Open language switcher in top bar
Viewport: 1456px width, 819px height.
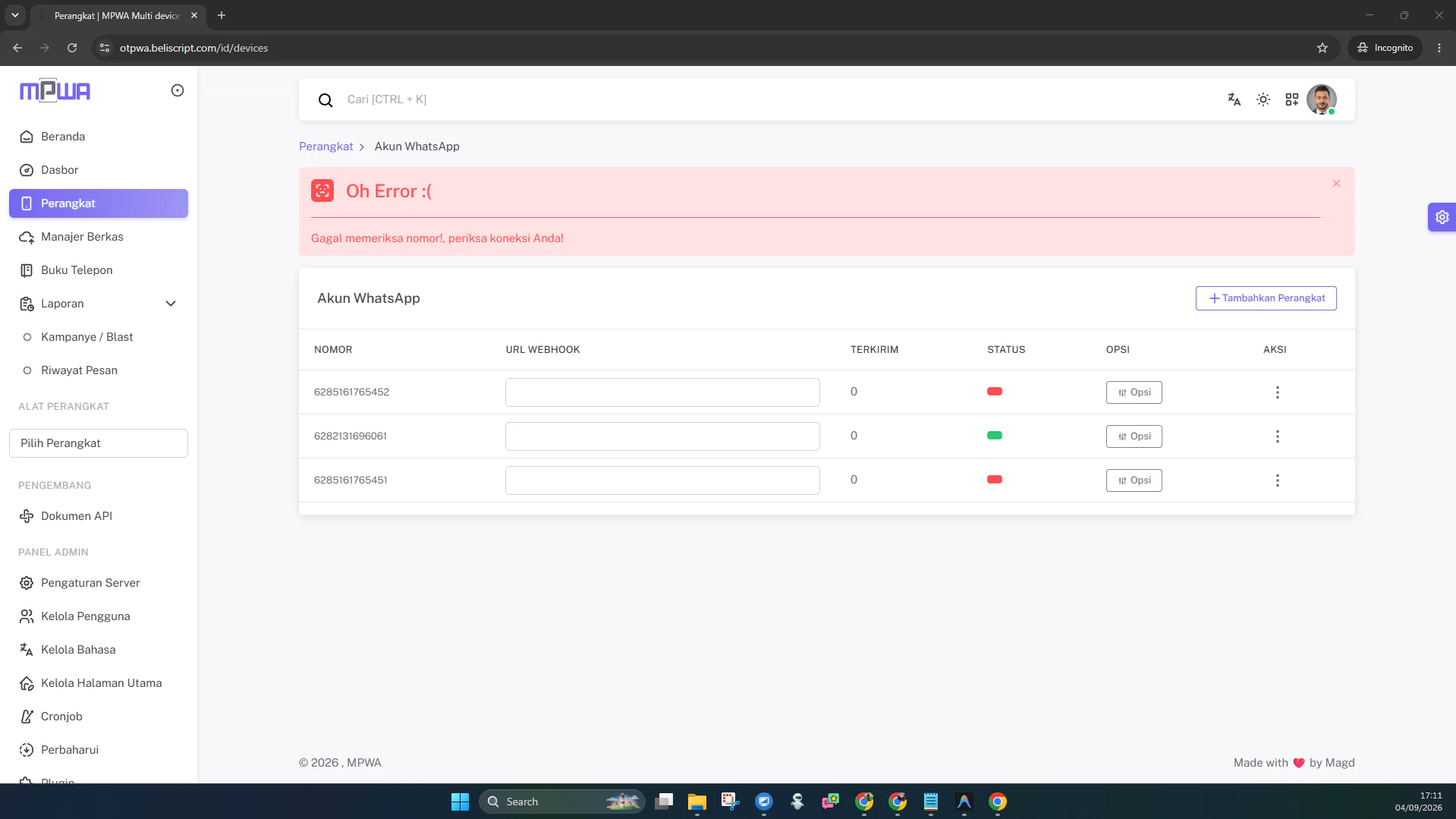tap(1234, 99)
